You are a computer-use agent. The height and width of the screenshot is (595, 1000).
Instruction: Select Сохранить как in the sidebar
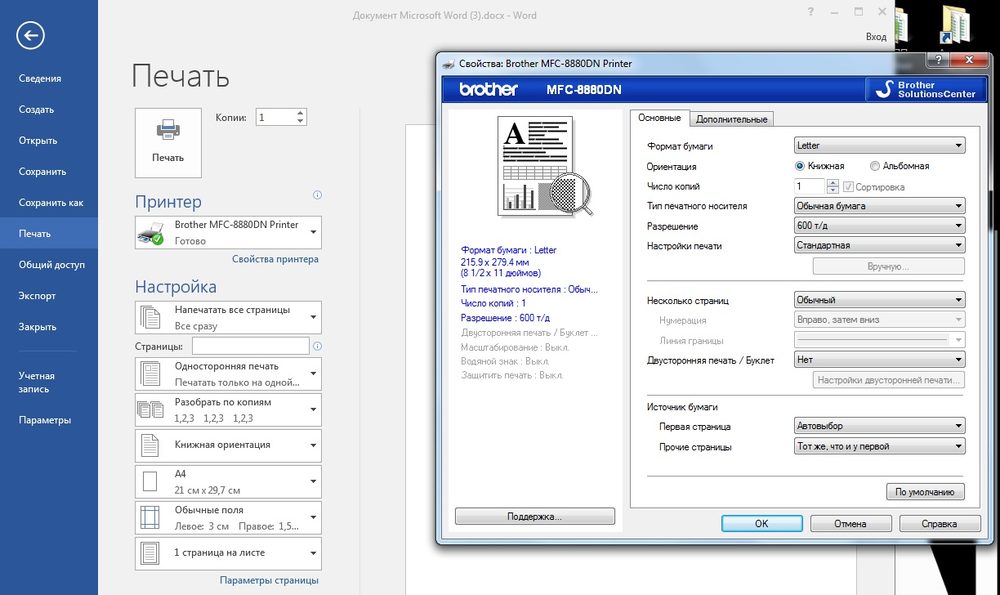51,202
